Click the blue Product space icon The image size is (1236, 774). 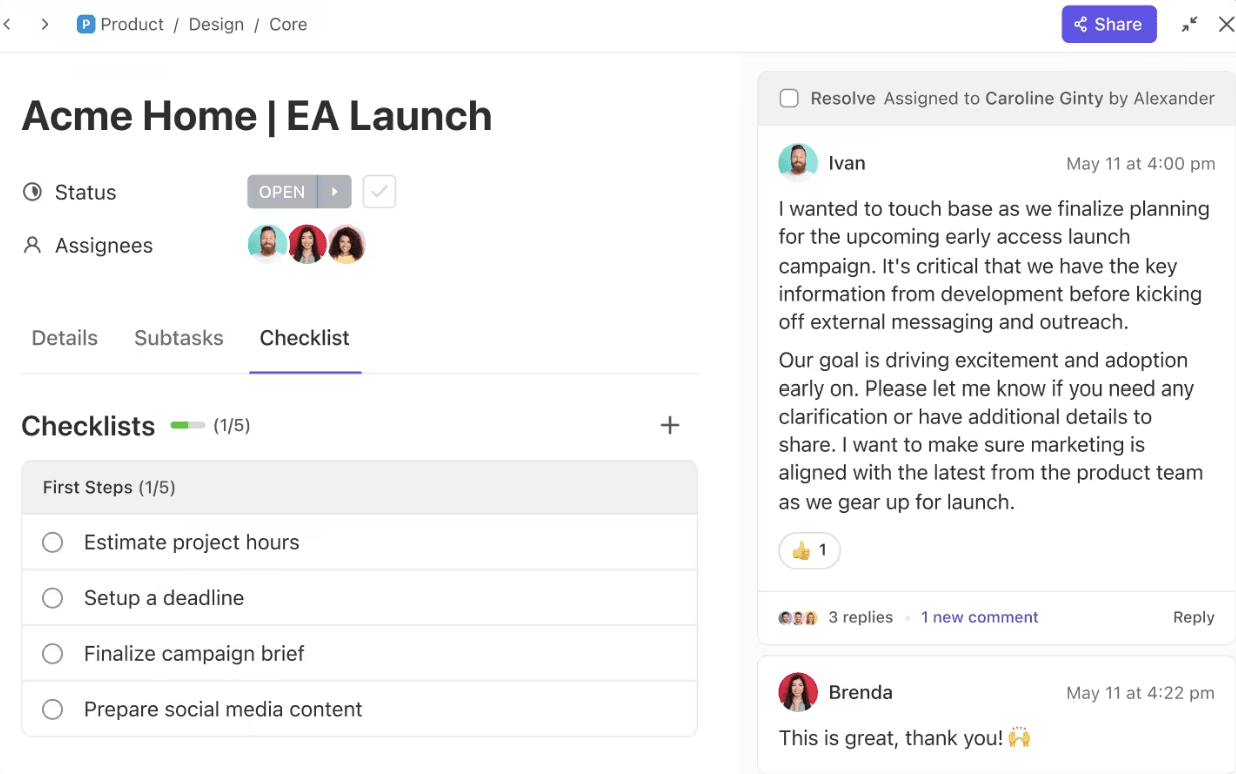tap(86, 25)
